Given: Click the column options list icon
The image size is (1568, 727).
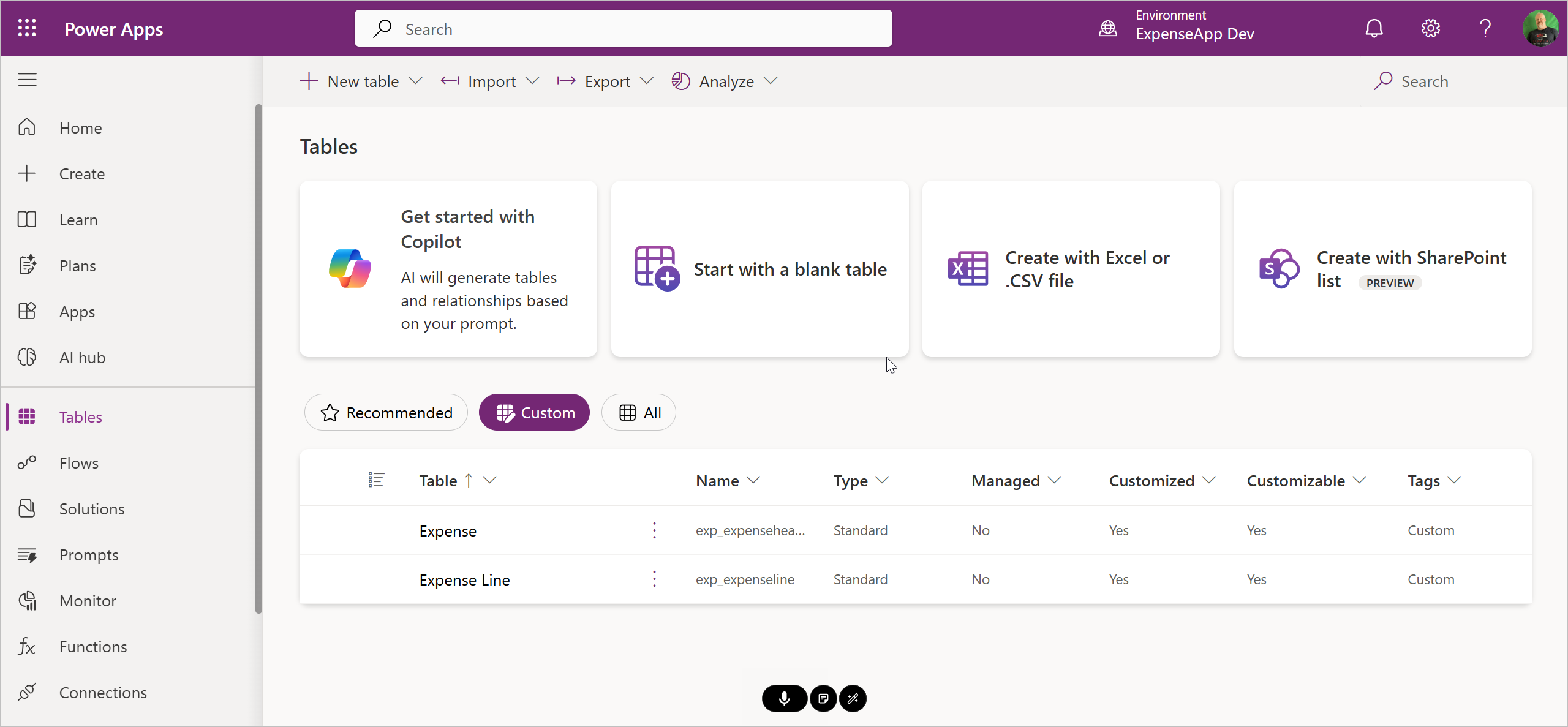Looking at the screenshot, I should [376, 480].
